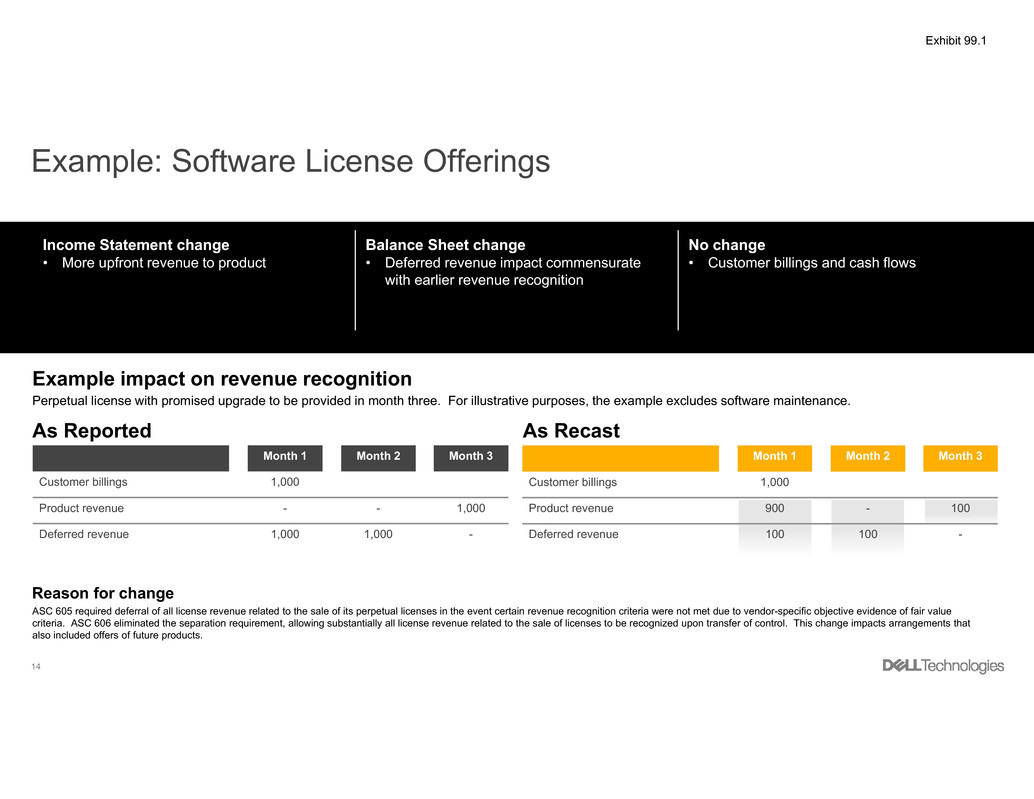Select the Income Statement change heading

coord(136,245)
